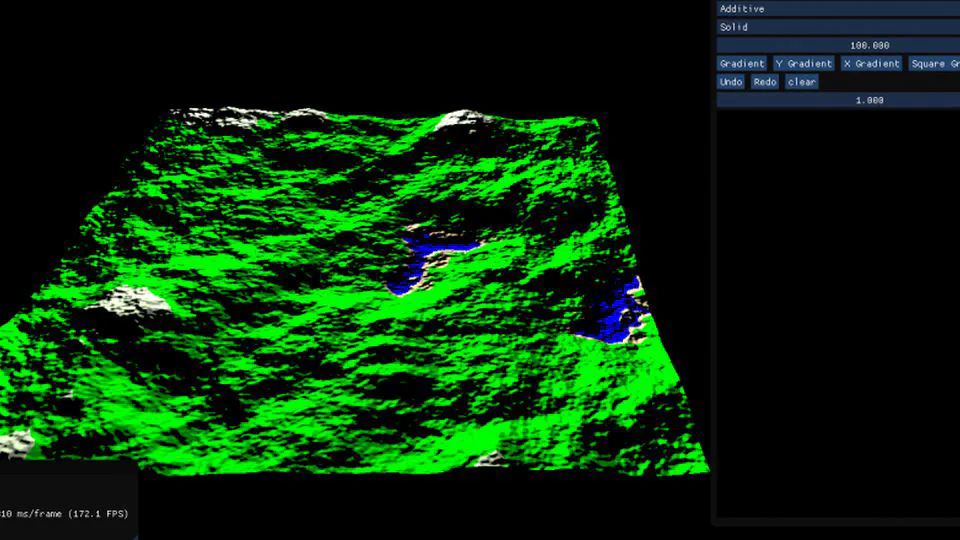The image size is (960, 540).
Task: Apply the Y Gradient option
Action: click(x=804, y=64)
